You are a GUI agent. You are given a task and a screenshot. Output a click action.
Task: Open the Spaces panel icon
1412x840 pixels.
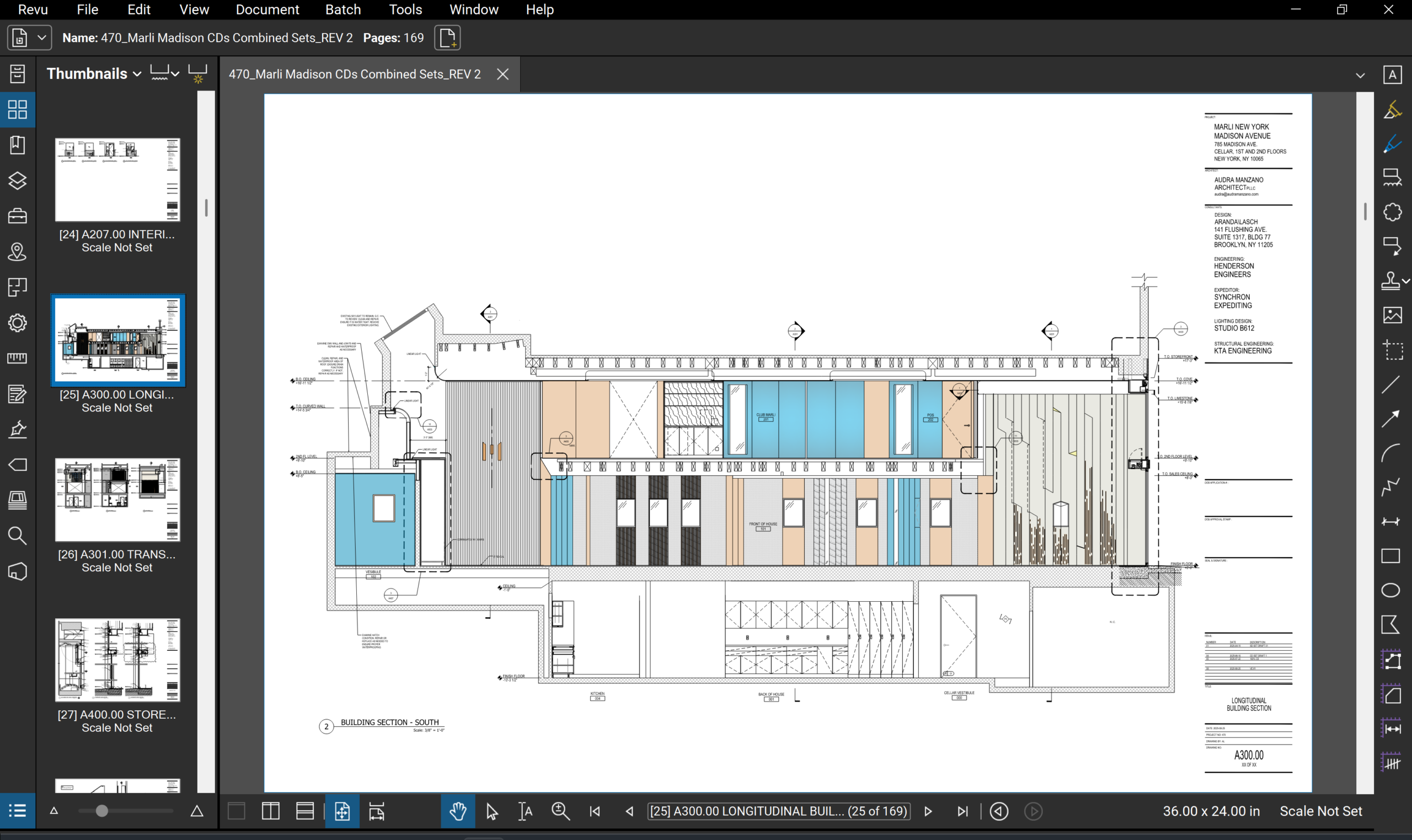click(18, 287)
